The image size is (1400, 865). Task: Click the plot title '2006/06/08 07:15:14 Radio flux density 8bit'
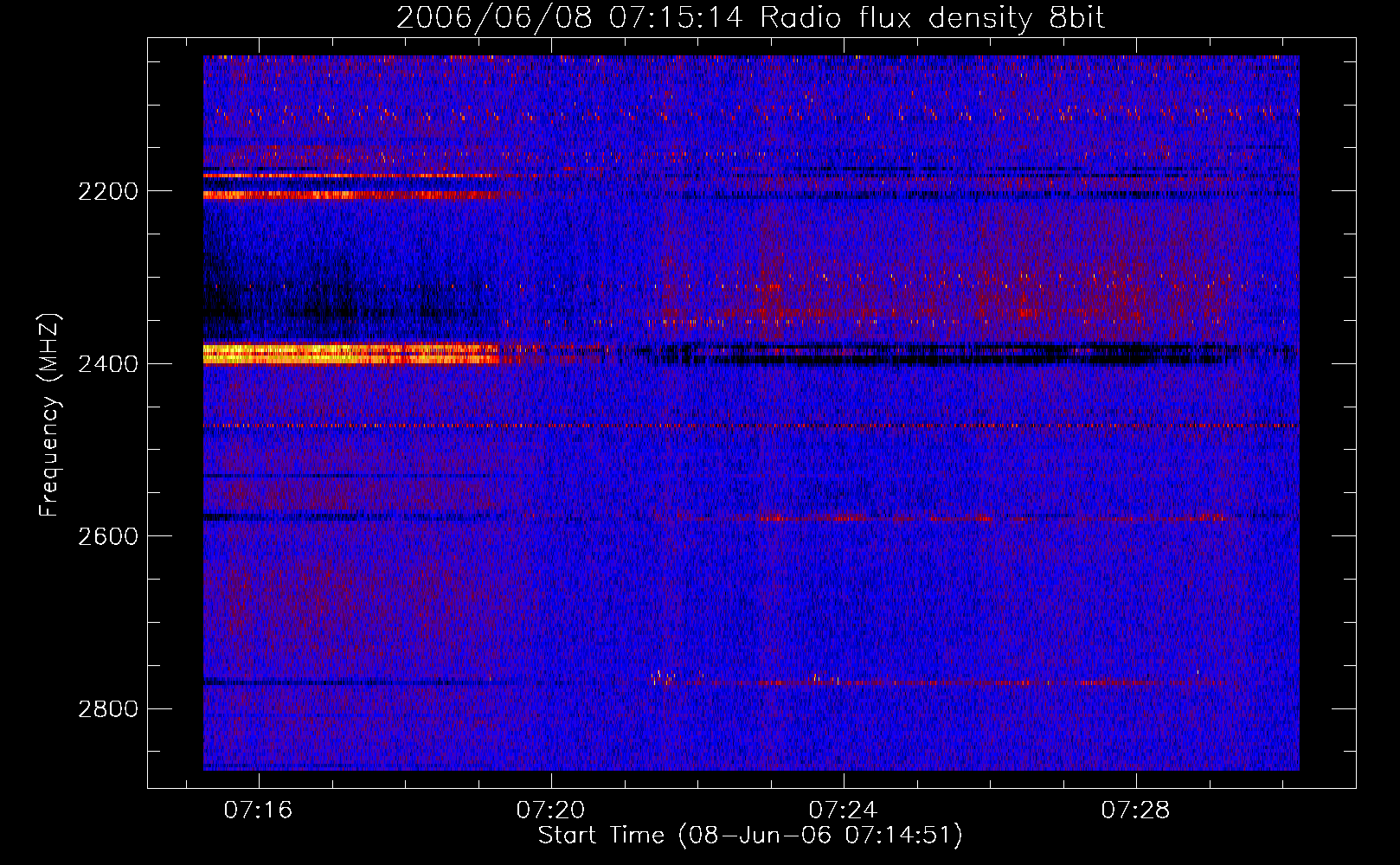[x=750, y=18]
